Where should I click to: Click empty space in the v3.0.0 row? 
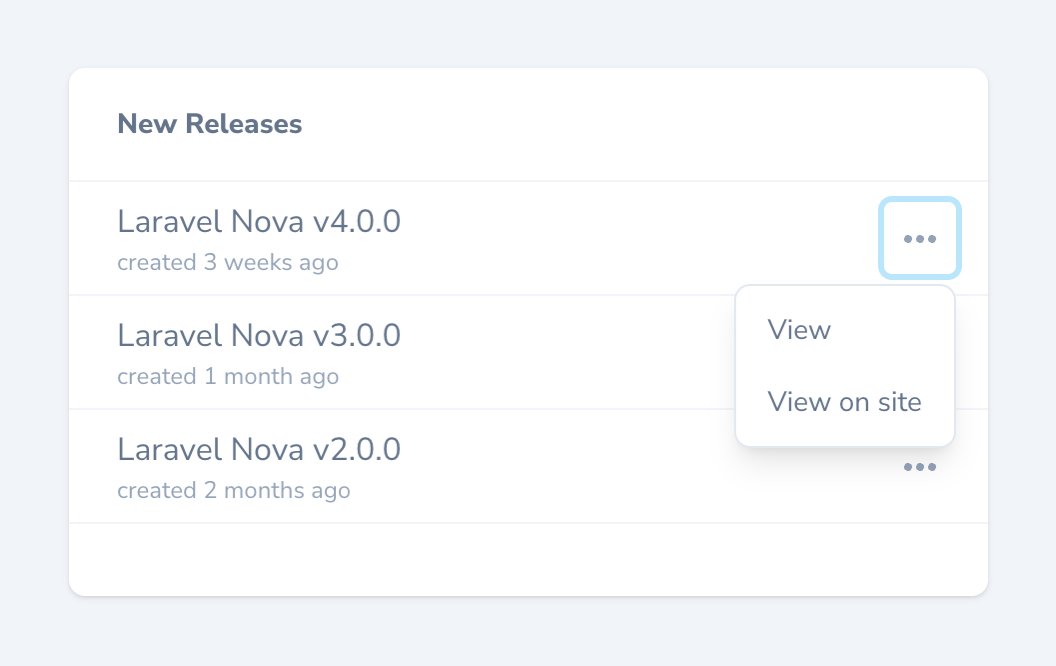tap(580, 353)
